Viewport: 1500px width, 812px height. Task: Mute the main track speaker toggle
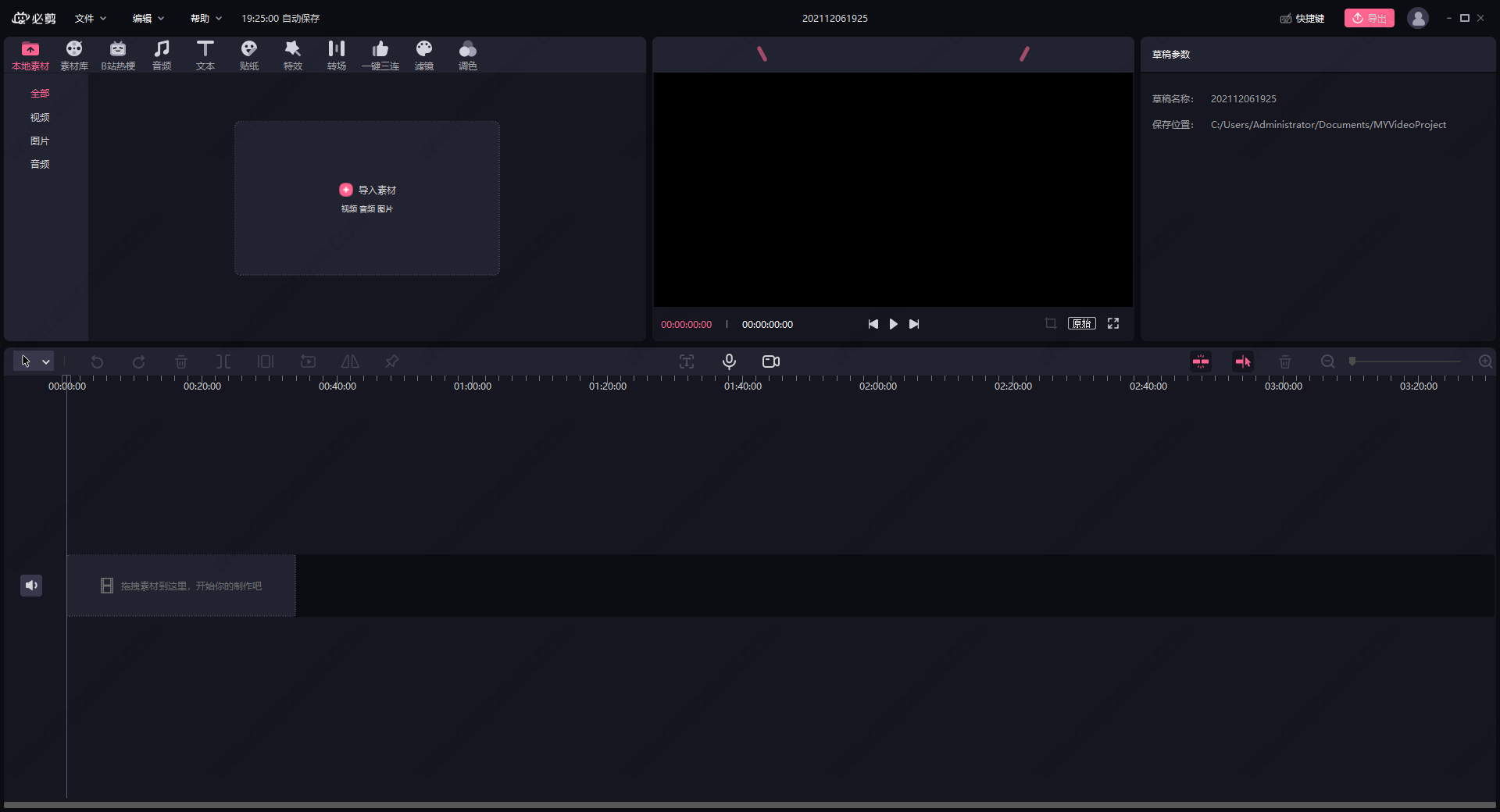pos(31,586)
